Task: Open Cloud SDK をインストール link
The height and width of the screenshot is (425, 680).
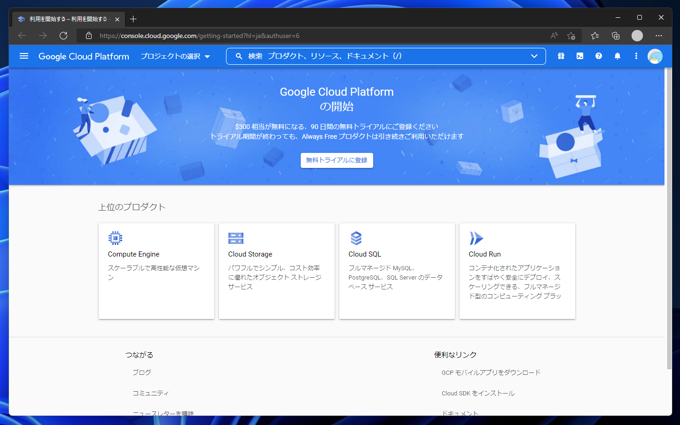Action: 478,393
